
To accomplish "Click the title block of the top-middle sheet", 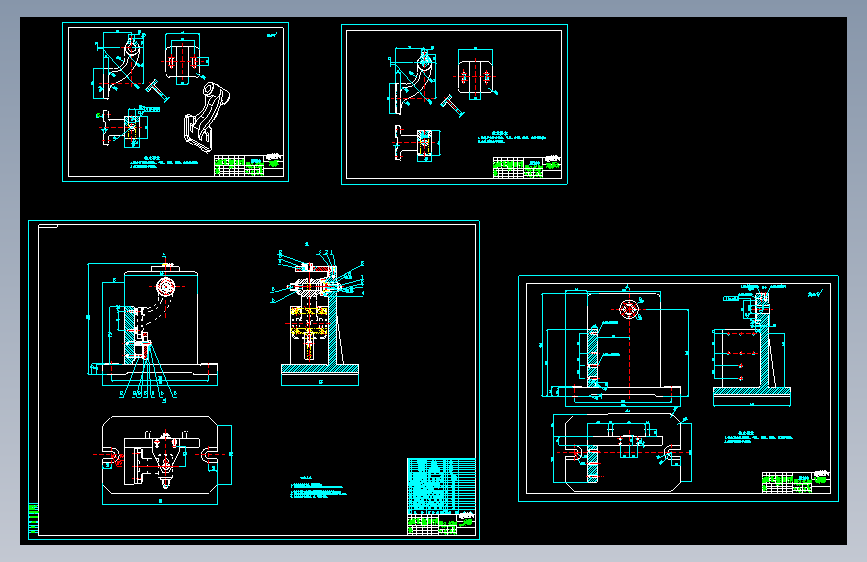I will tap(527, 168).
